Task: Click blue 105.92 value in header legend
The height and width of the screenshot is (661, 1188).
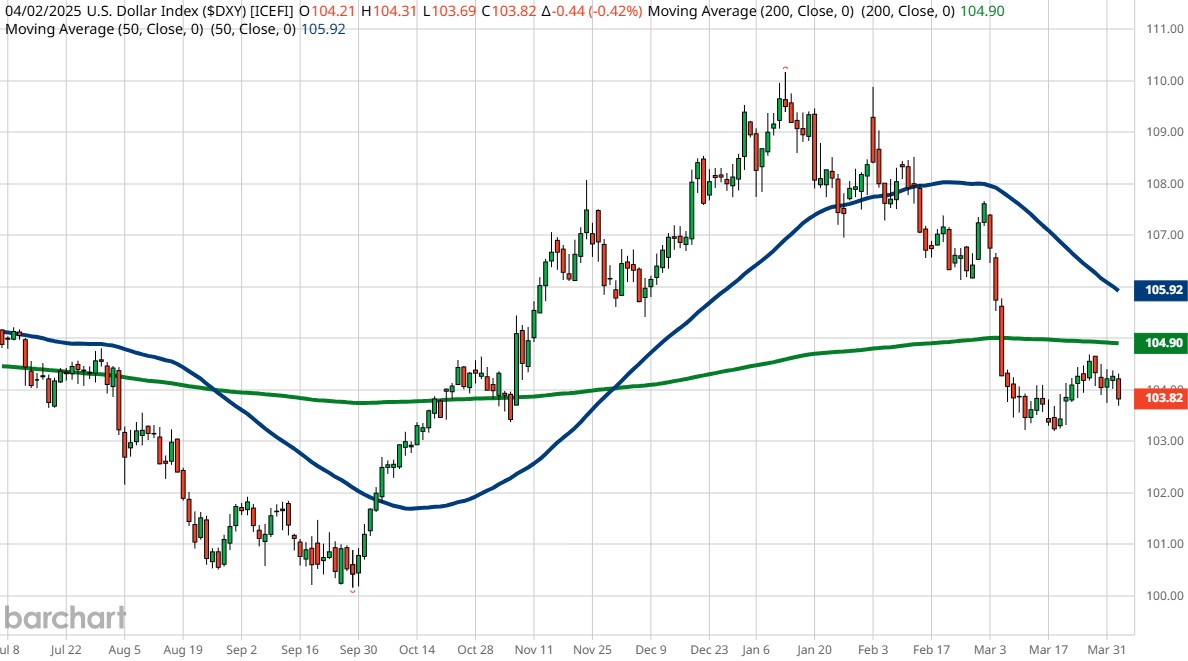Action: (x=323, y=29)
